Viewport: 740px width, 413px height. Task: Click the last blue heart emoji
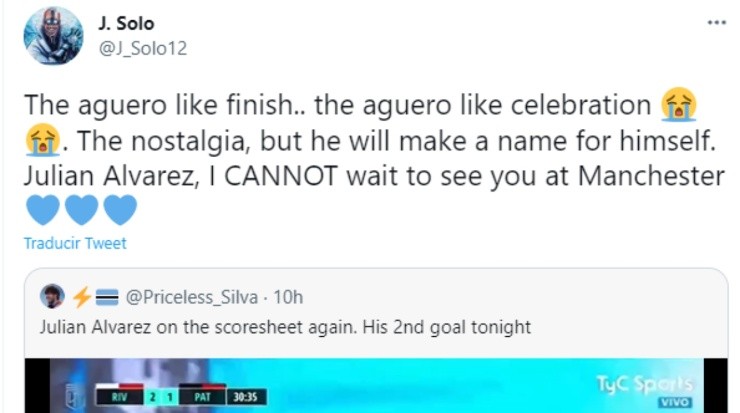point(119,210)
